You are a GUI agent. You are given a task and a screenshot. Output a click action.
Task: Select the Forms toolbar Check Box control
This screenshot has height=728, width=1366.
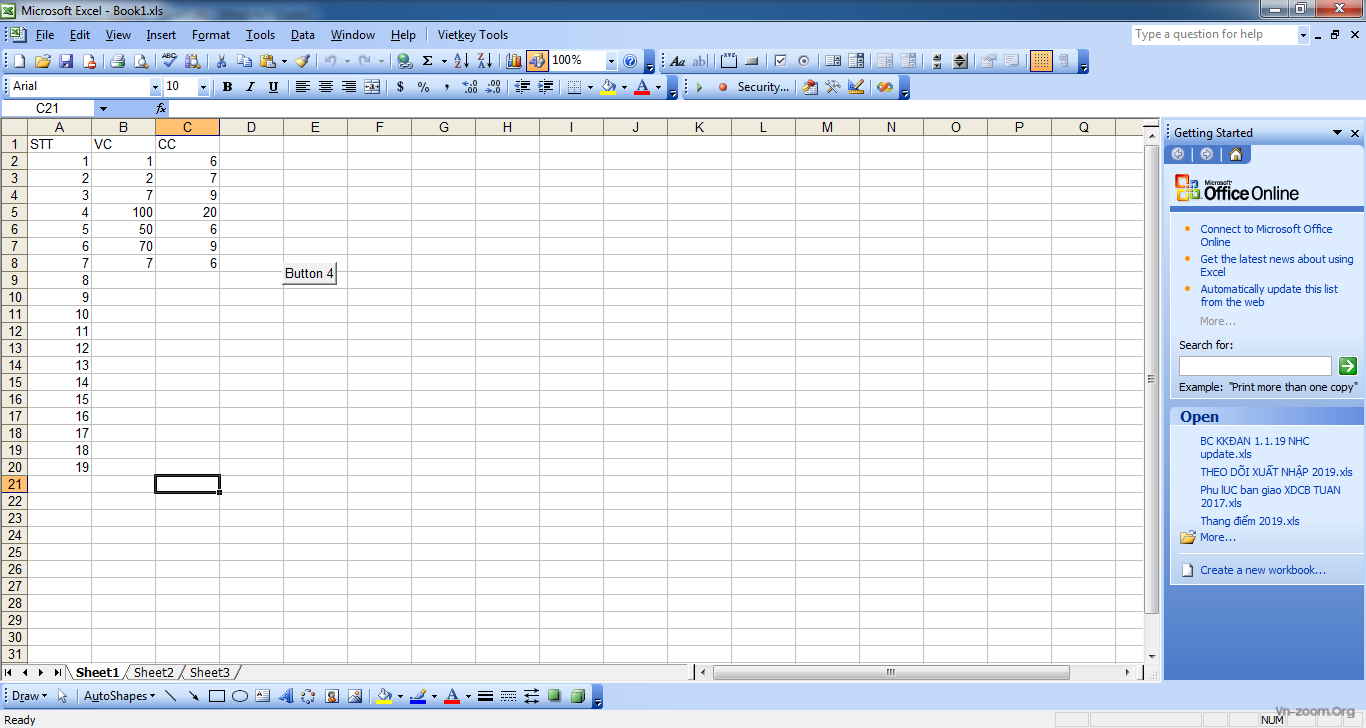pyautogui.click(x=780, y=61)
